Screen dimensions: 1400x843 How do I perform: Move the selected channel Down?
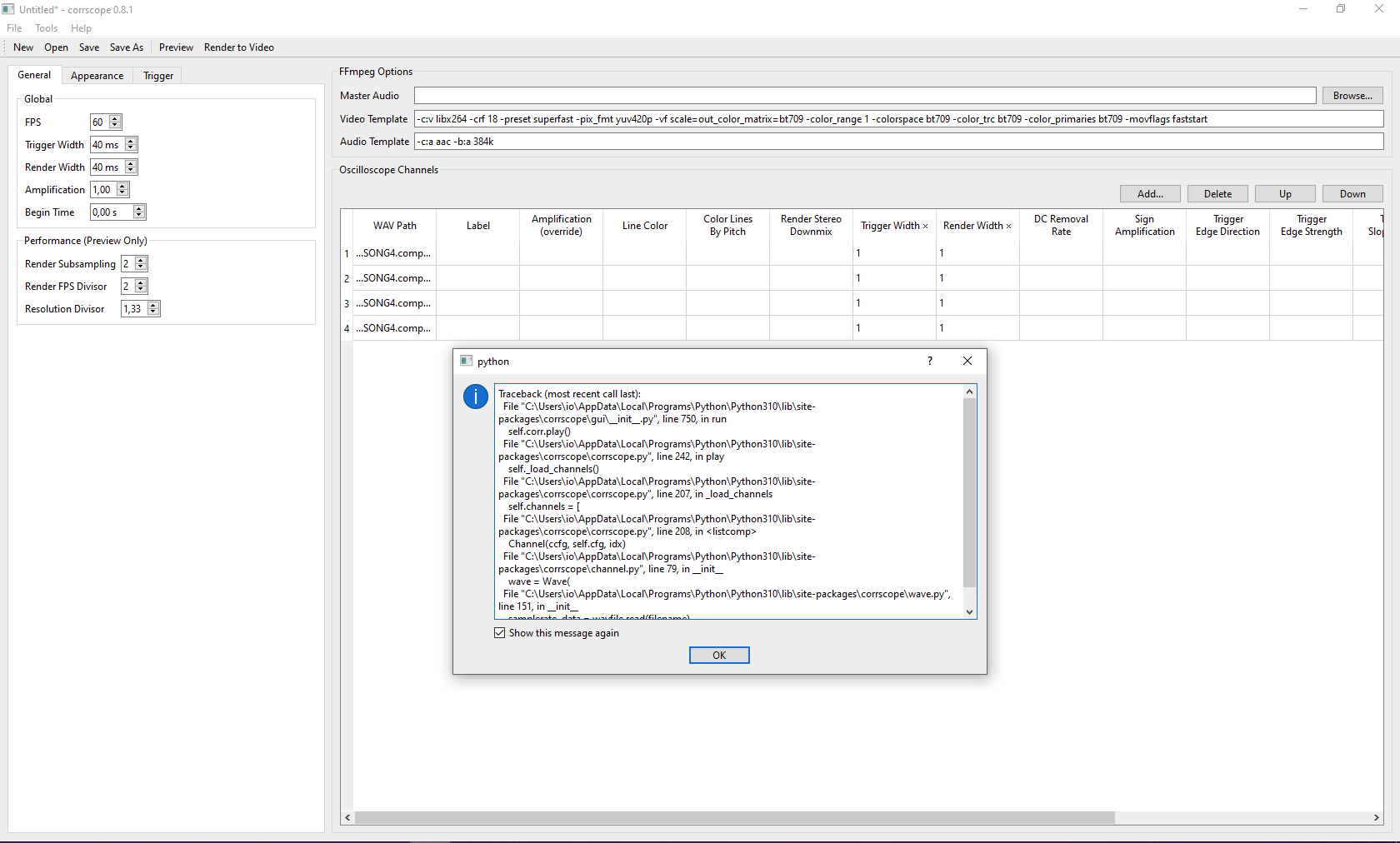1352,193
